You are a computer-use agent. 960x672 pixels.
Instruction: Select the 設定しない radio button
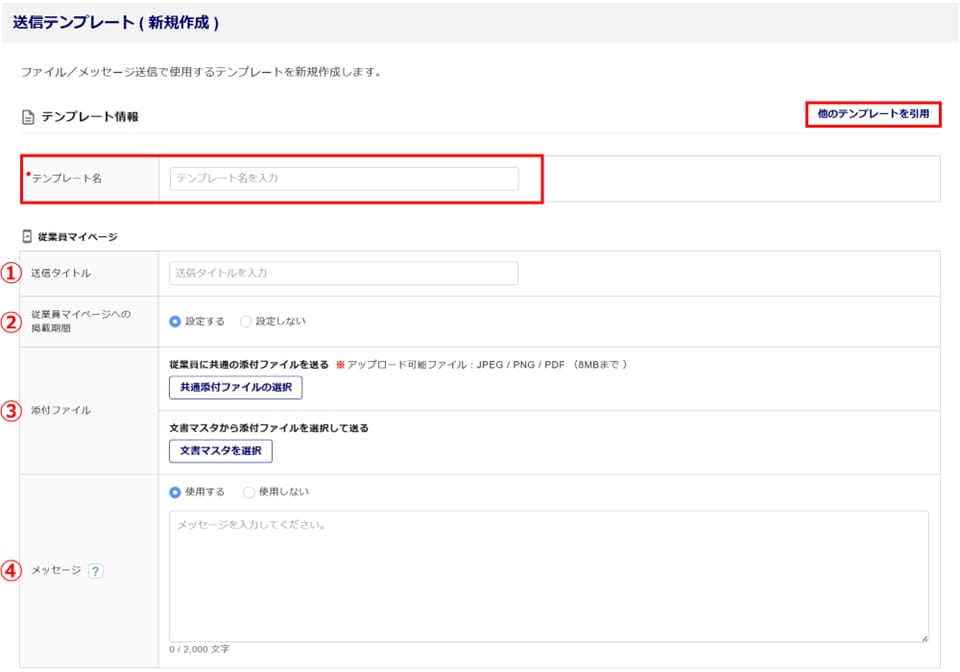pos(246,321)
